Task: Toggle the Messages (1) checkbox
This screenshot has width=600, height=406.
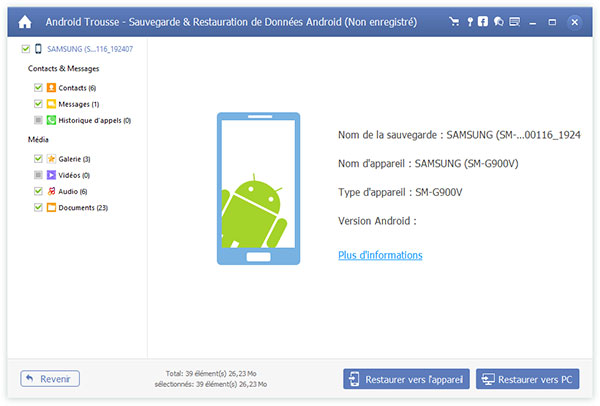Action: (x=38, y=104)
